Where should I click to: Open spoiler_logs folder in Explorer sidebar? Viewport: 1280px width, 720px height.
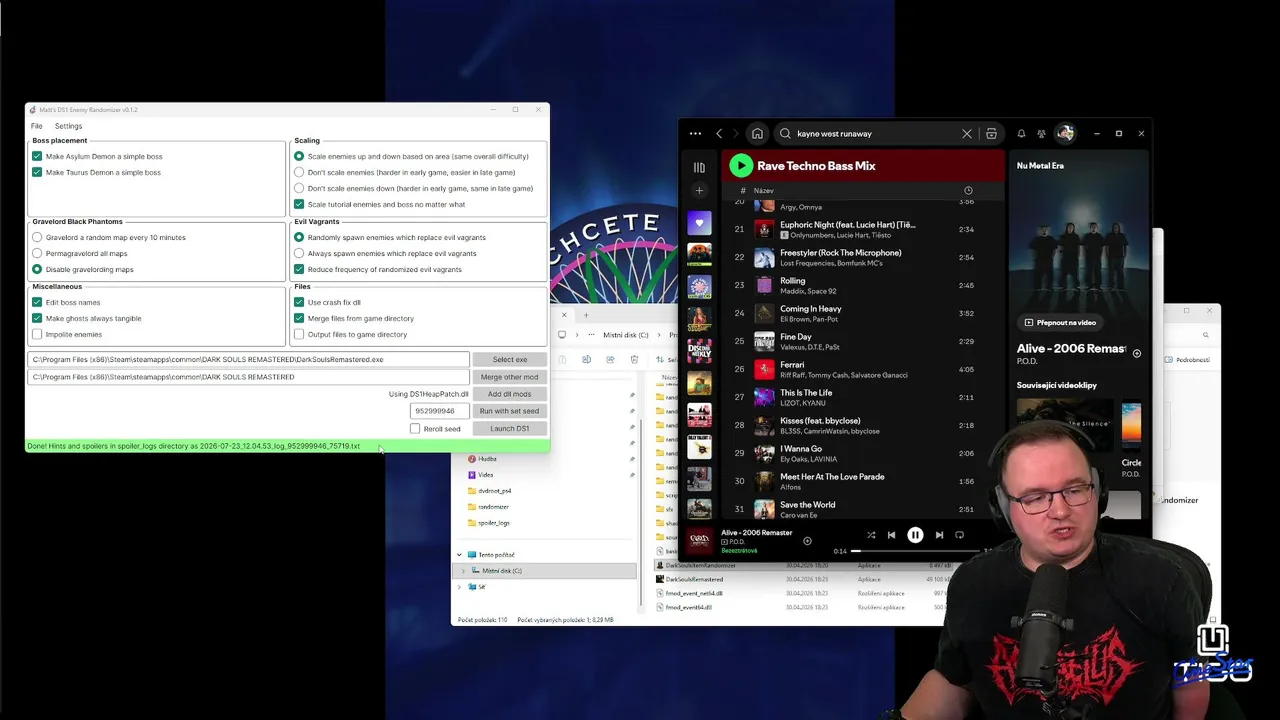(493, 523)
